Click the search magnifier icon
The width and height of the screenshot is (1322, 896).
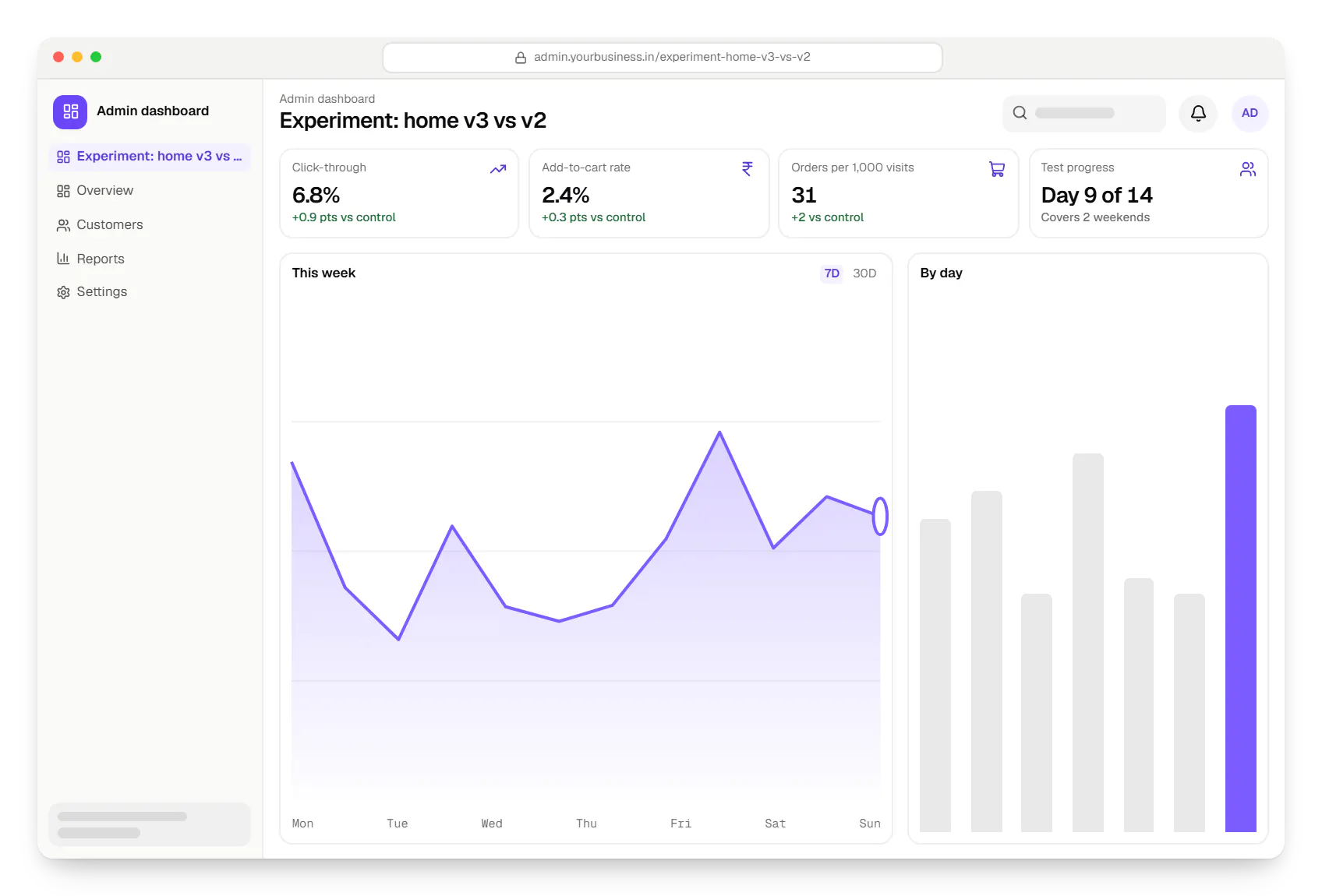[x=1020, y=113]
